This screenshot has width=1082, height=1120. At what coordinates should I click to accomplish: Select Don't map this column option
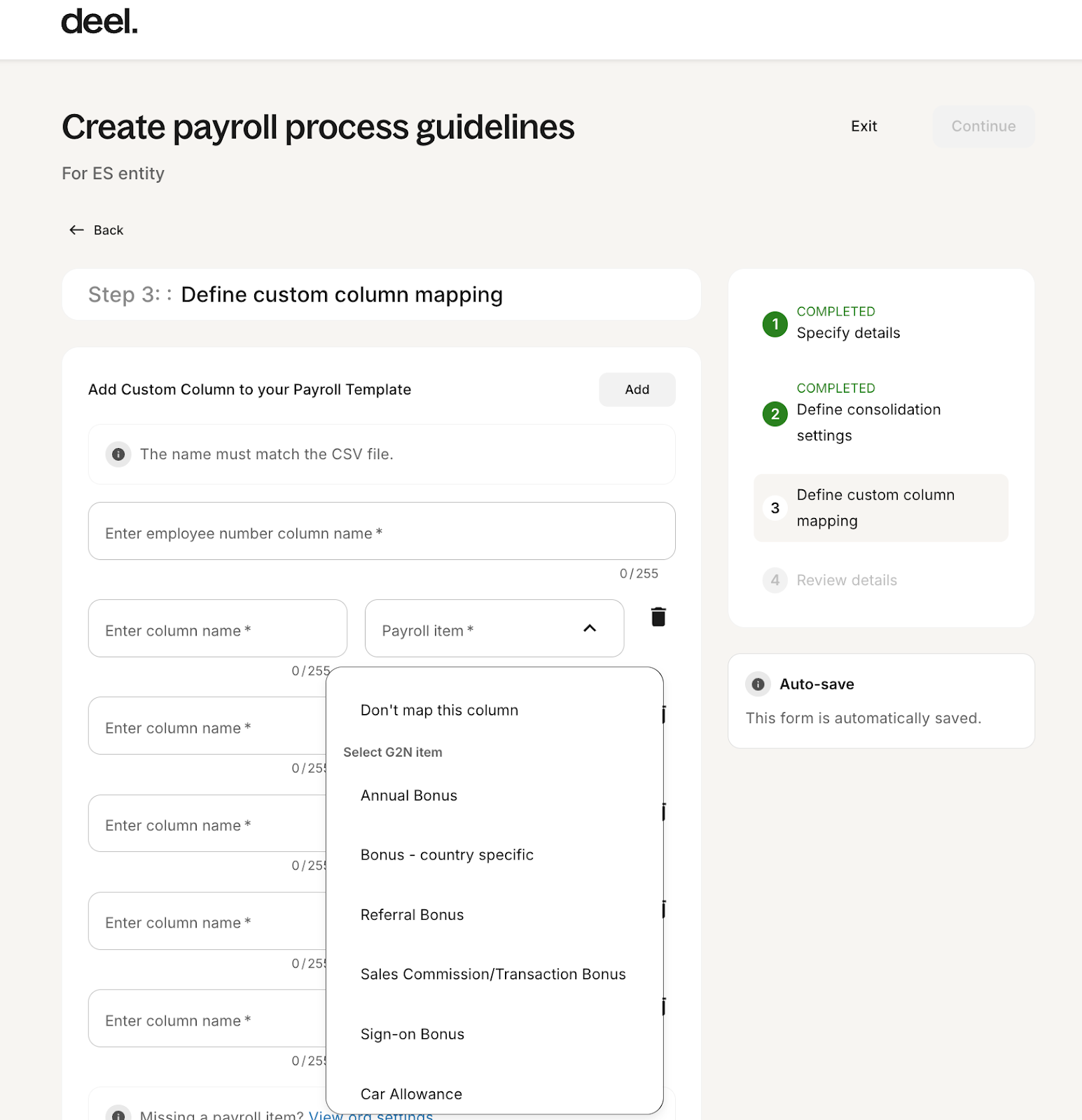[x=439, y=710]
